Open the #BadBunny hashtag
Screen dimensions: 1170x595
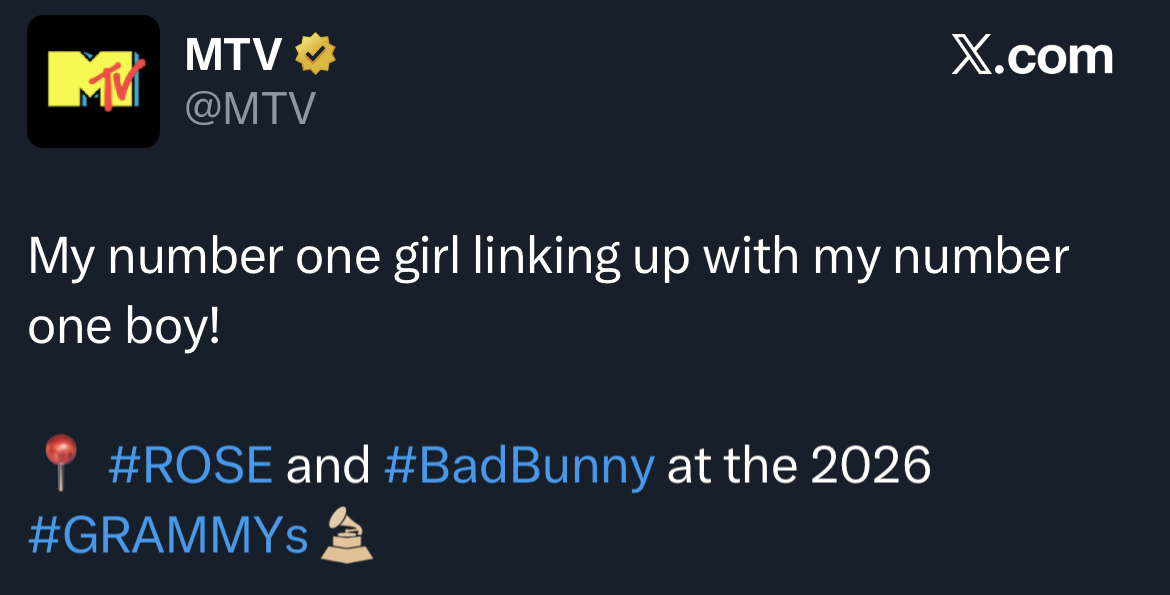tap(519, 465)
